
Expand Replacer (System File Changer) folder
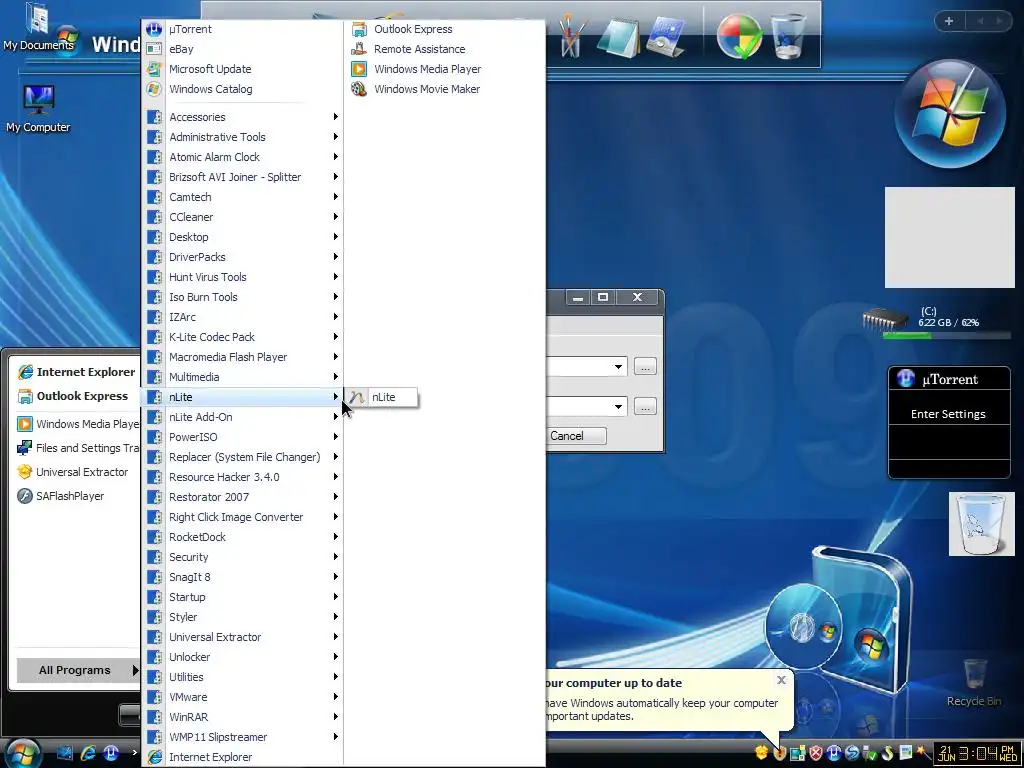click(242, 457)
